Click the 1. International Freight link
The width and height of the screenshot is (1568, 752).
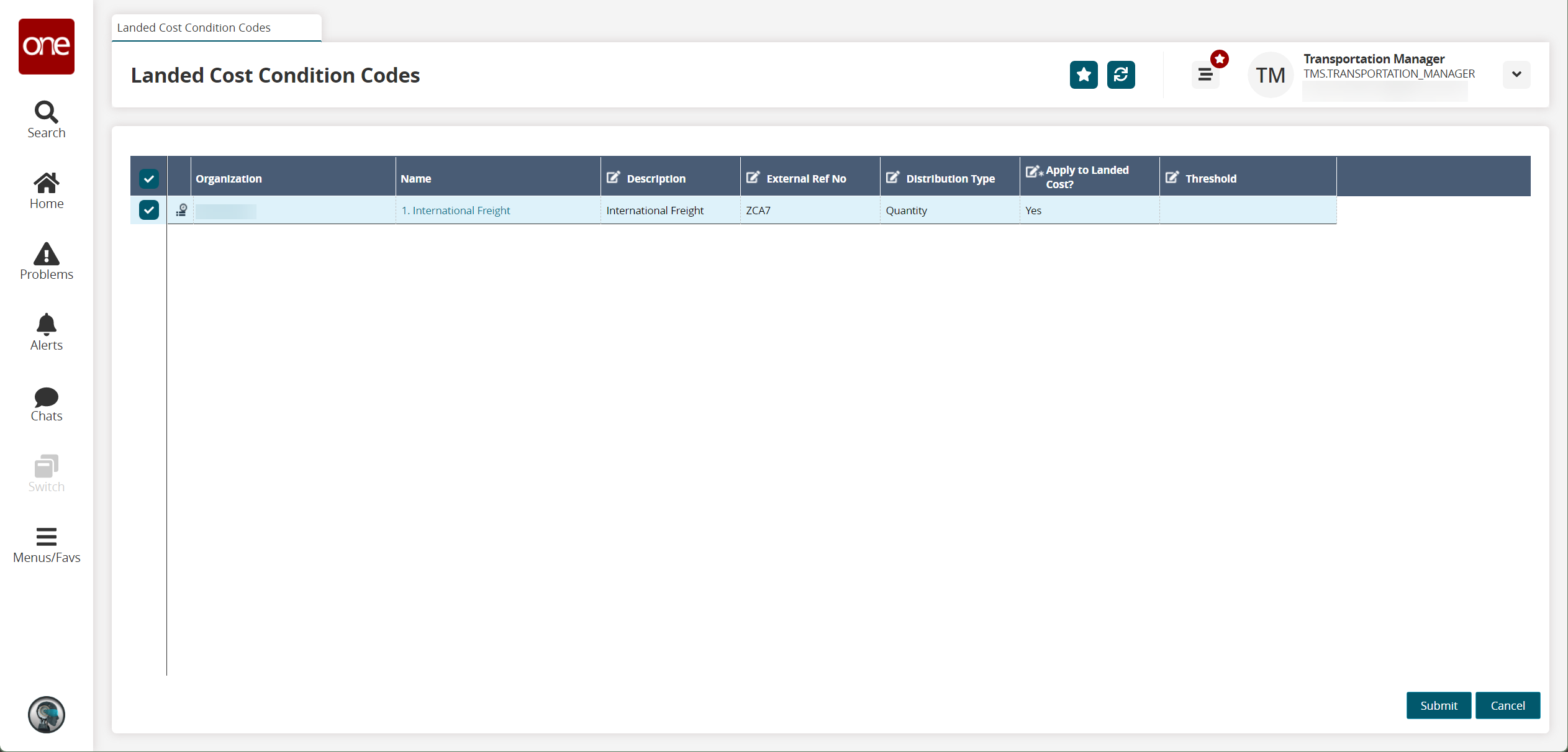pos(456,210)
